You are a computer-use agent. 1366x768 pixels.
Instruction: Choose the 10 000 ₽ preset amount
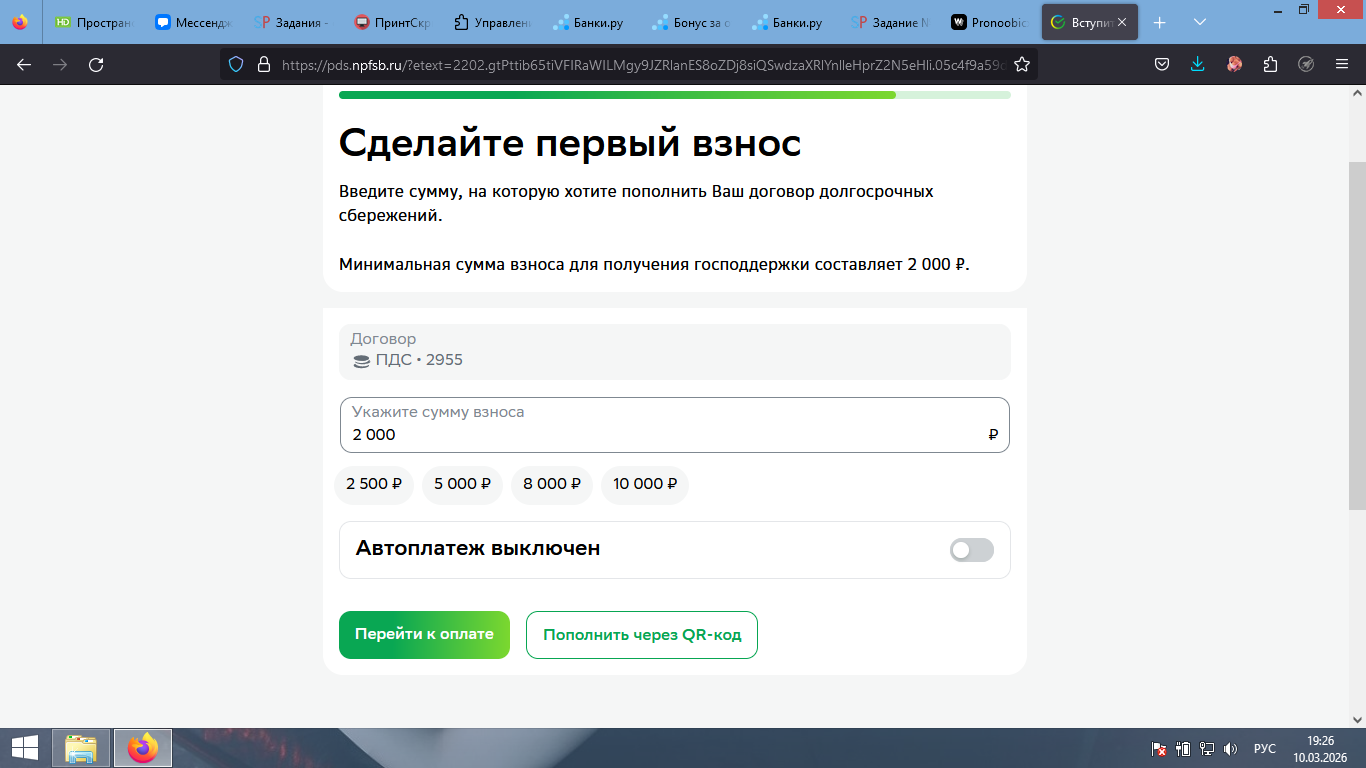(x=644, y=484)
